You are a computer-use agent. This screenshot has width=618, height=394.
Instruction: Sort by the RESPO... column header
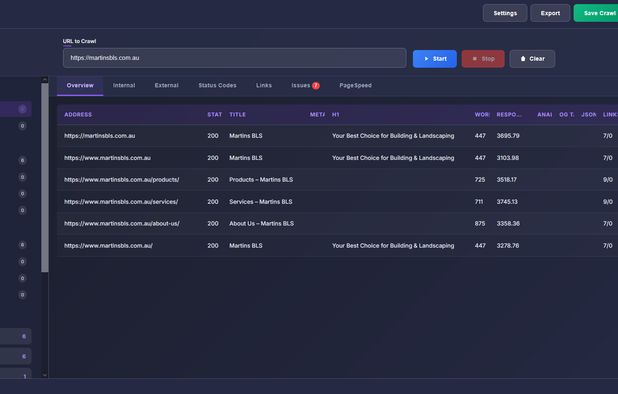[x=509, y=115]
